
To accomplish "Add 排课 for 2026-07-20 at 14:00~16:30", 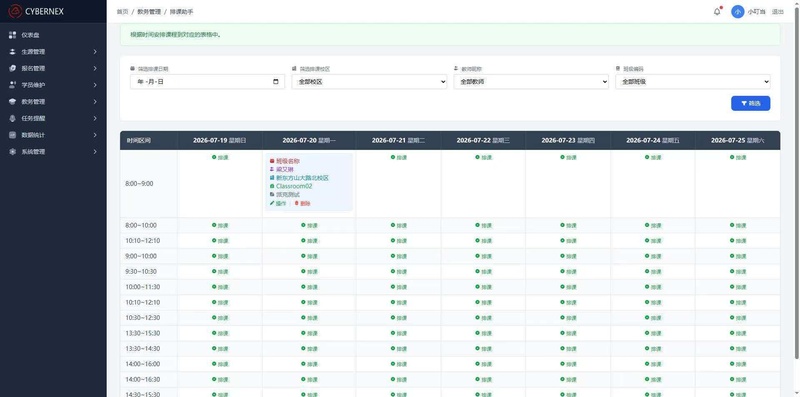I will tap(309, 379).
